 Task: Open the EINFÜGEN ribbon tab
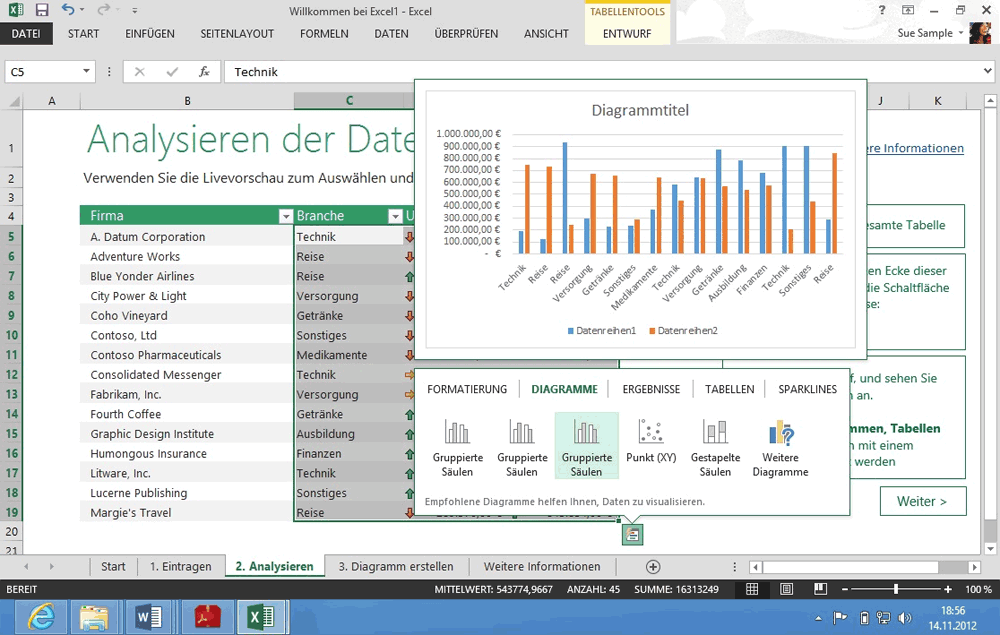(x=150, y=34)
